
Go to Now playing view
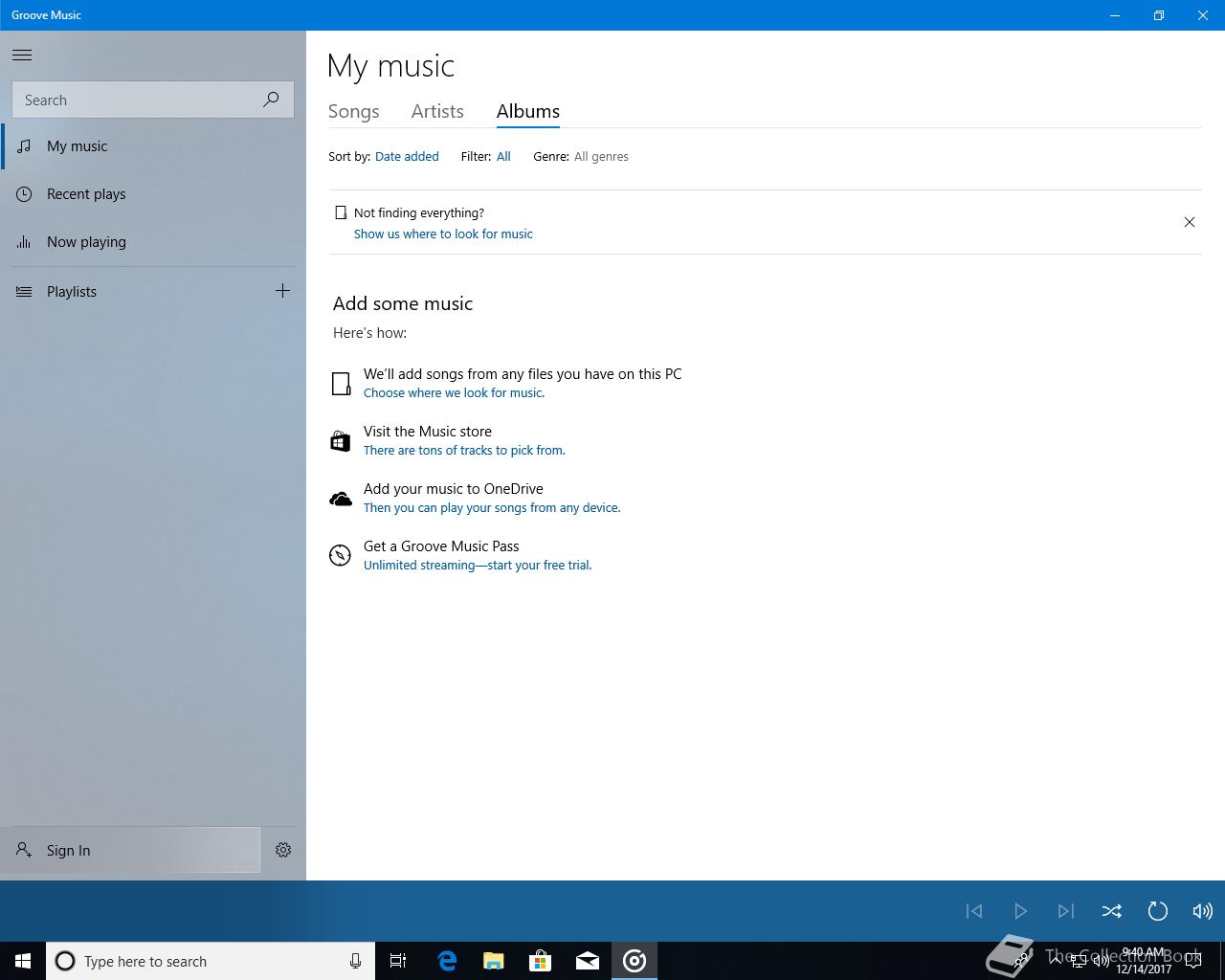point(153,242)
